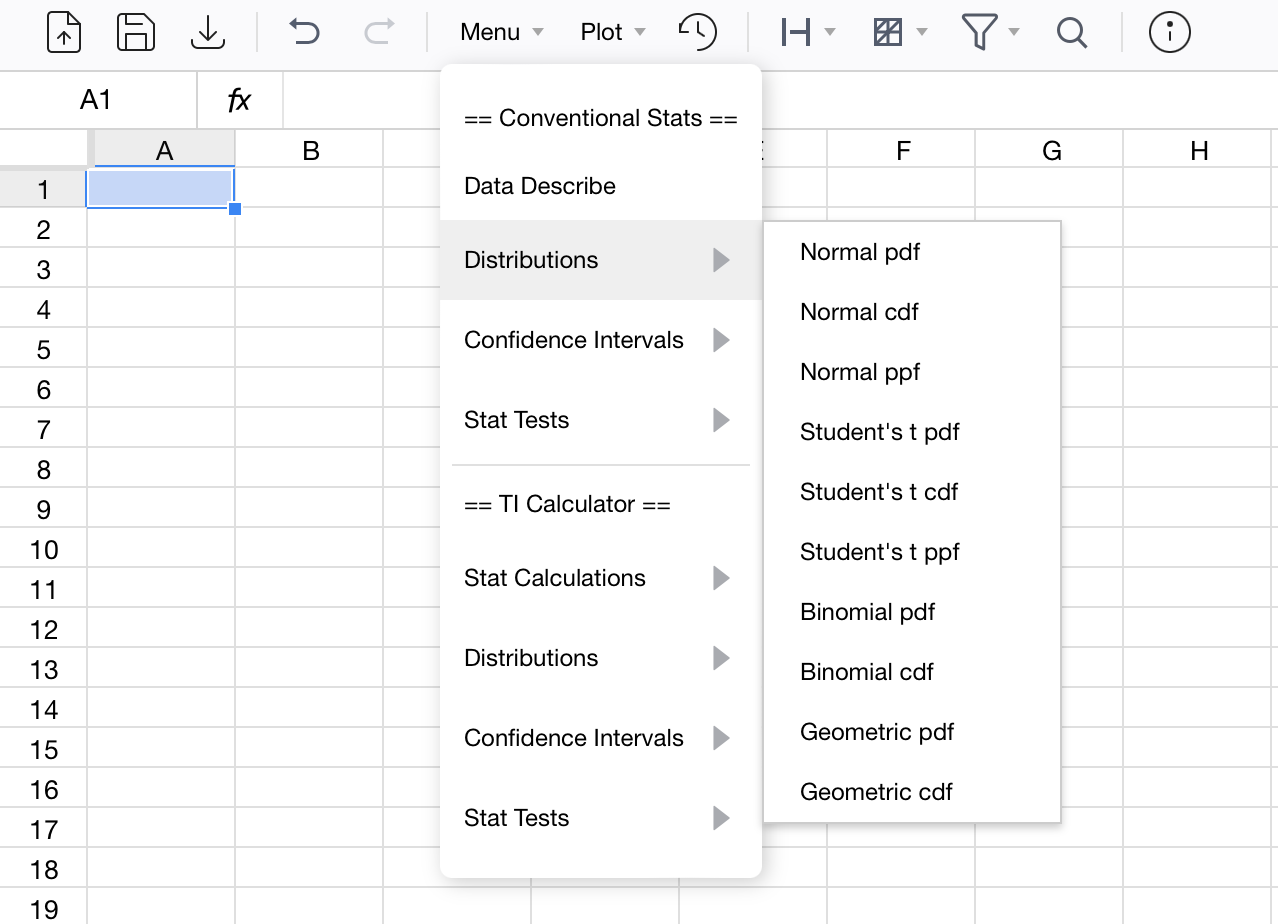
Task: Click the upload file icon
Action: pos(65,32)
